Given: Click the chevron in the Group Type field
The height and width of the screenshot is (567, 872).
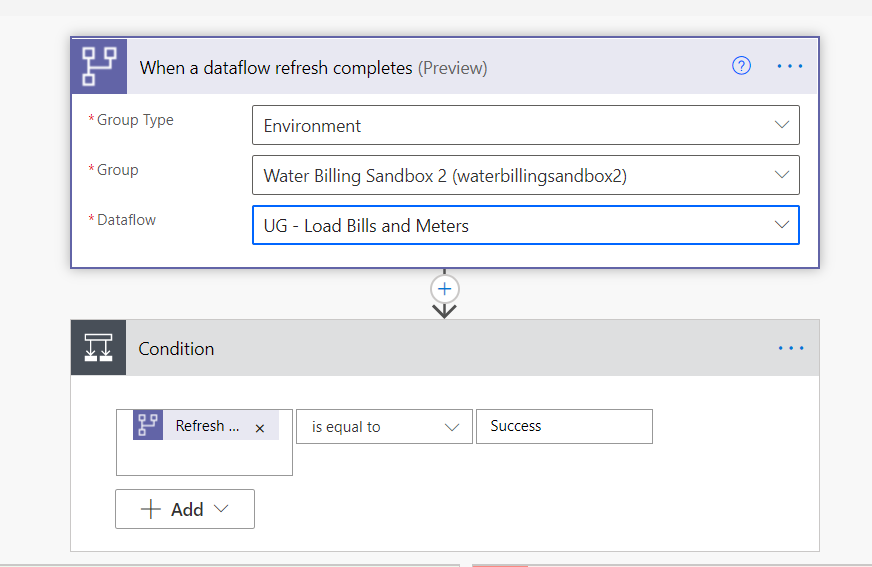Looking at the screenshot, I should tap(782, 125).
